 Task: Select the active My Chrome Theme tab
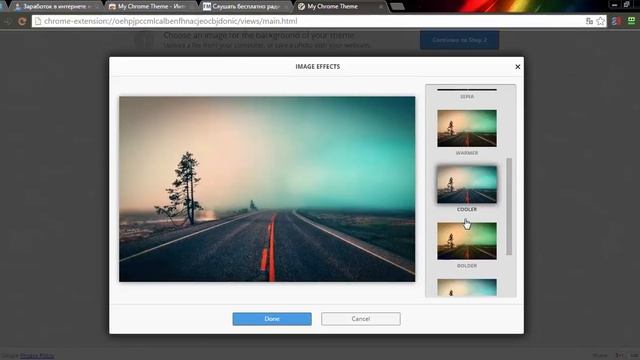click(x=340, y=7)
